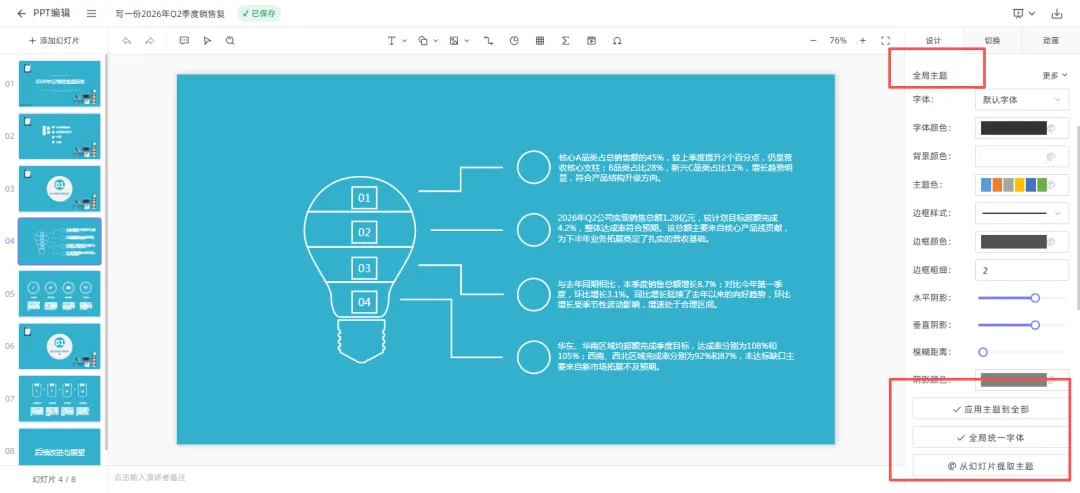Image resolution: width=1080 pixels, height=493 pixels.
Task: Insert a symbol using the omega icon
Action: (617, 41)
